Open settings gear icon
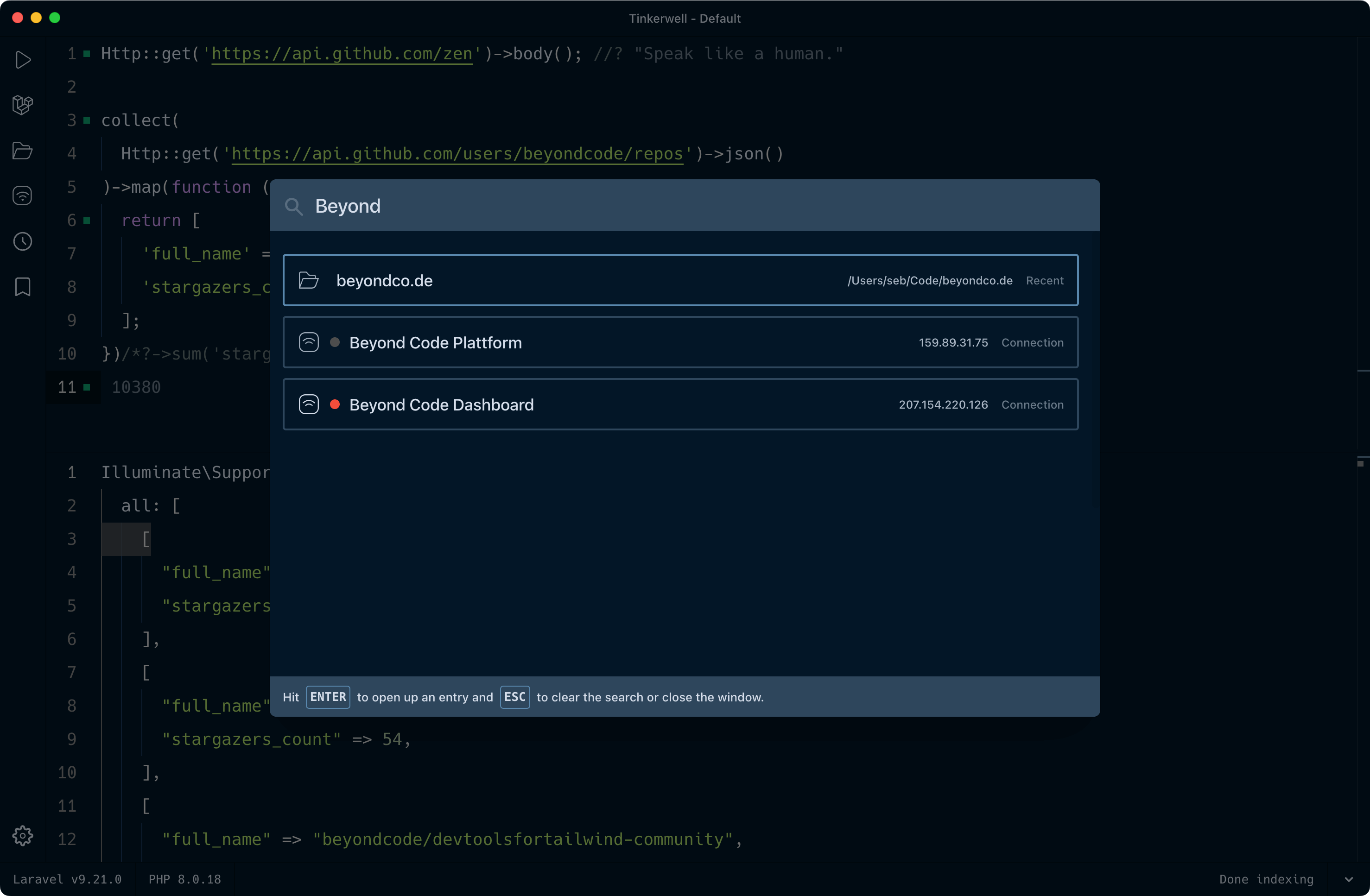1370x896 pixels. (22, 836)
